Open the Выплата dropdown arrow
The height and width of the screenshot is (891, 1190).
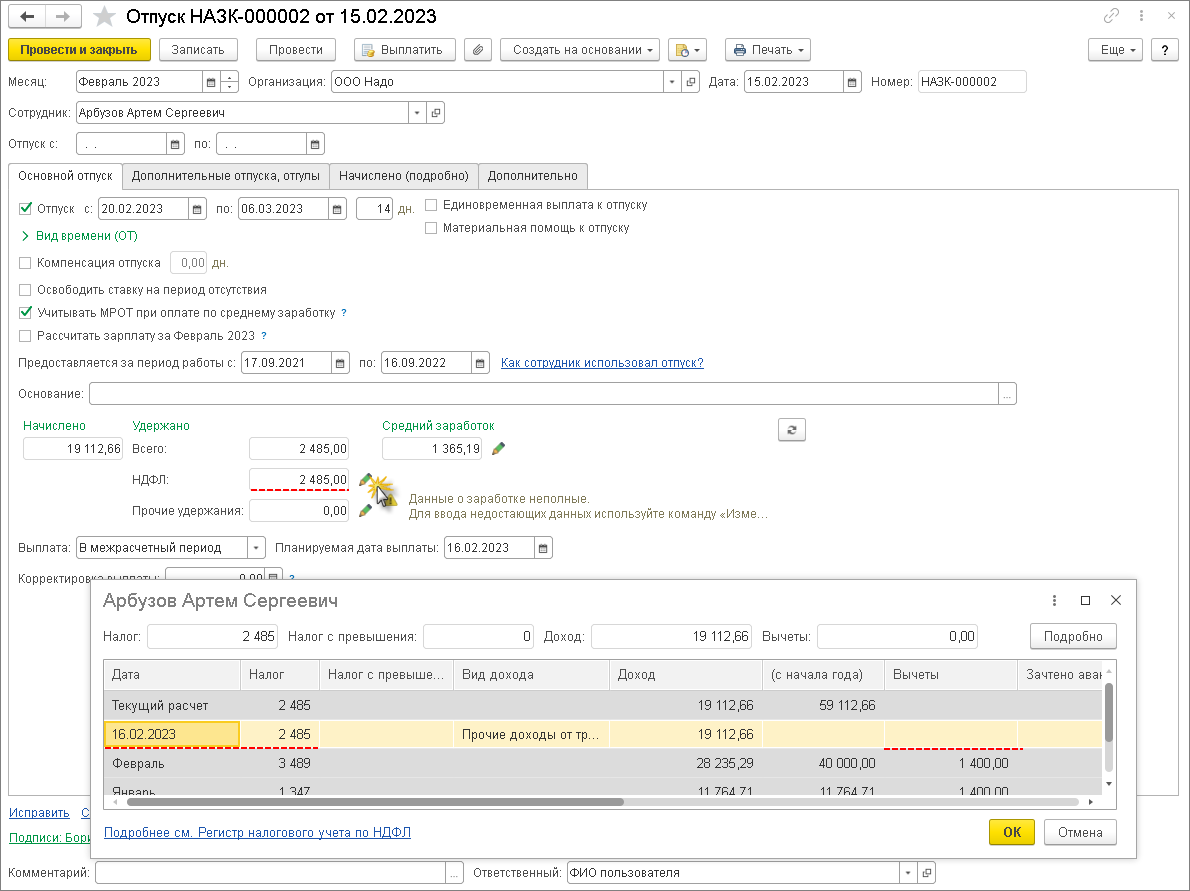click(x=256, y=548)
